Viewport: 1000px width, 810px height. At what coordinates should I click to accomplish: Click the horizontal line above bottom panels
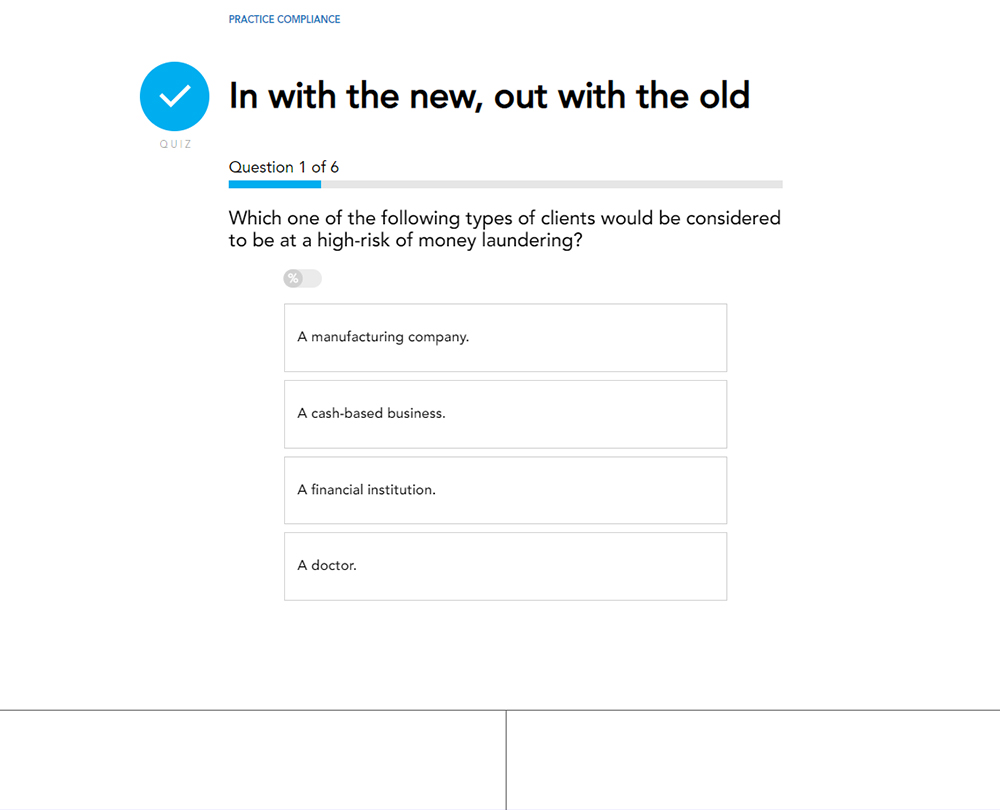point(500,710)
